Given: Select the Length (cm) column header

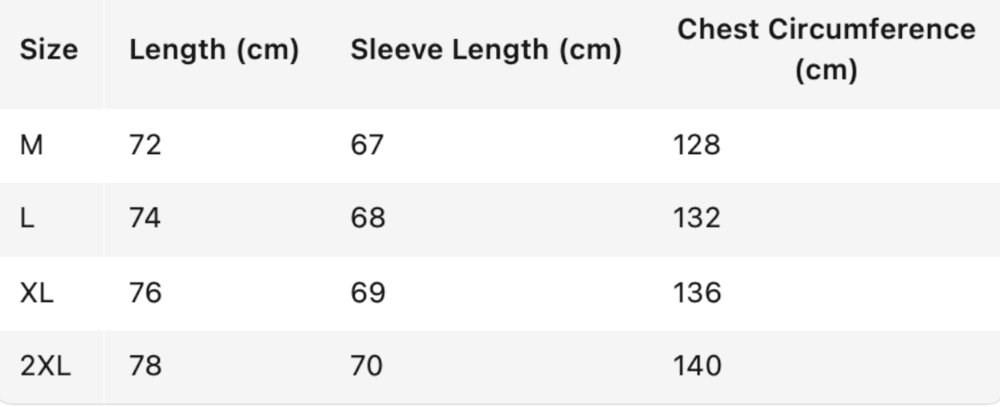Looking at the screenshot, I should pos(214,51).
